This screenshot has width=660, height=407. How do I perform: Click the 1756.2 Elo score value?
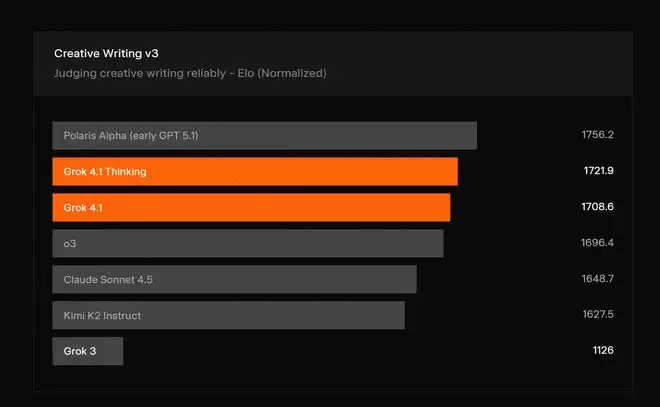[597, 135]
